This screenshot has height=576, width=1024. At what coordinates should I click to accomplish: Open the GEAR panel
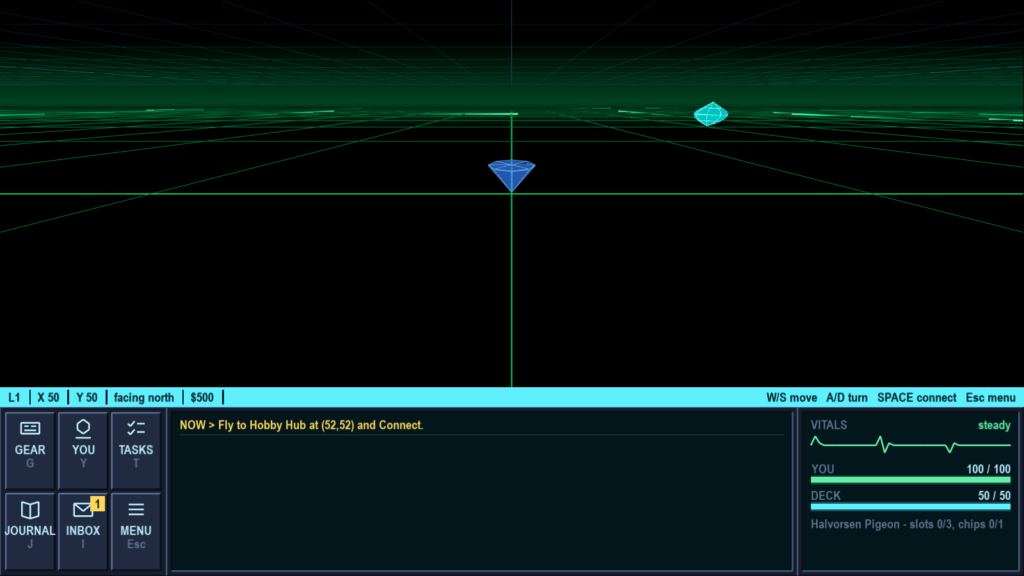[30, 450]
